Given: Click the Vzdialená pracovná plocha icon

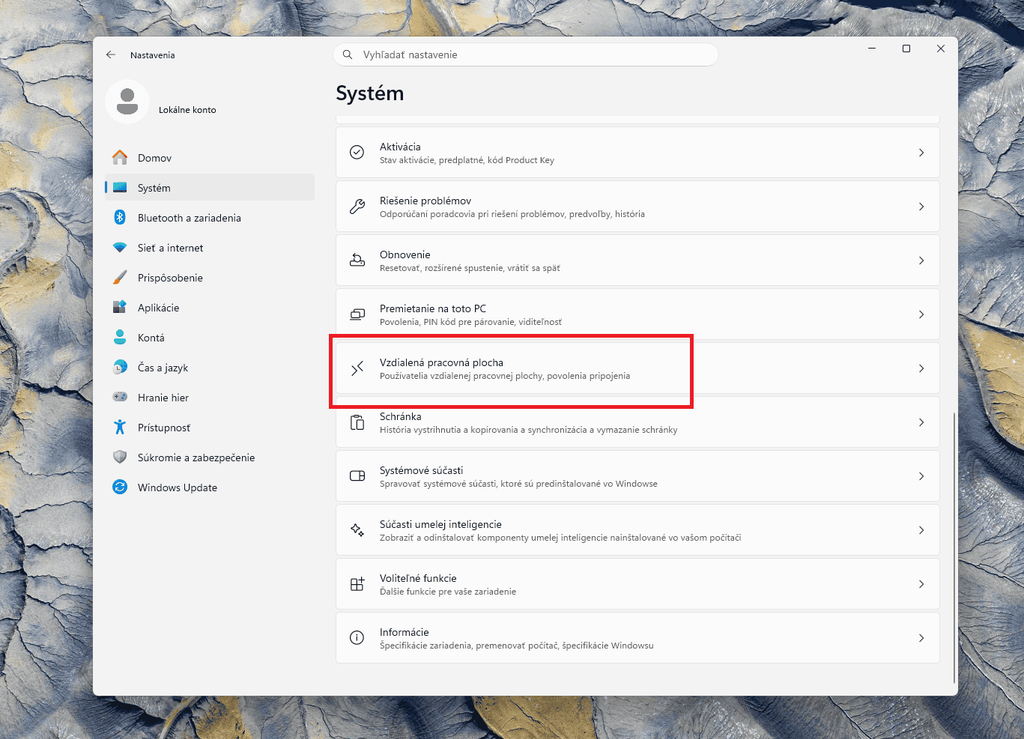Looking at the screenshot, I should point(357,368).
